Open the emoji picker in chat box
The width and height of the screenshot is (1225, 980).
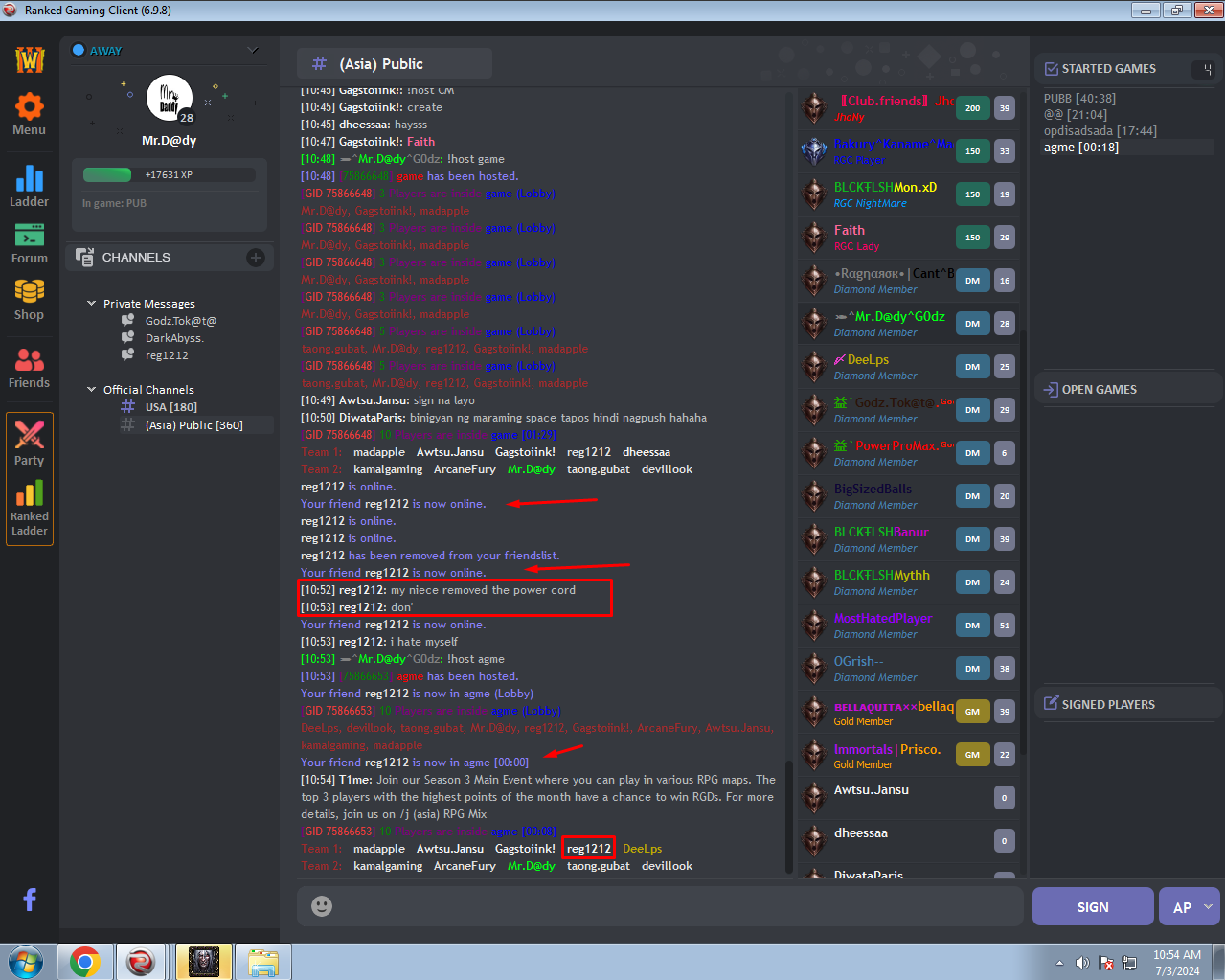[322, 906]
